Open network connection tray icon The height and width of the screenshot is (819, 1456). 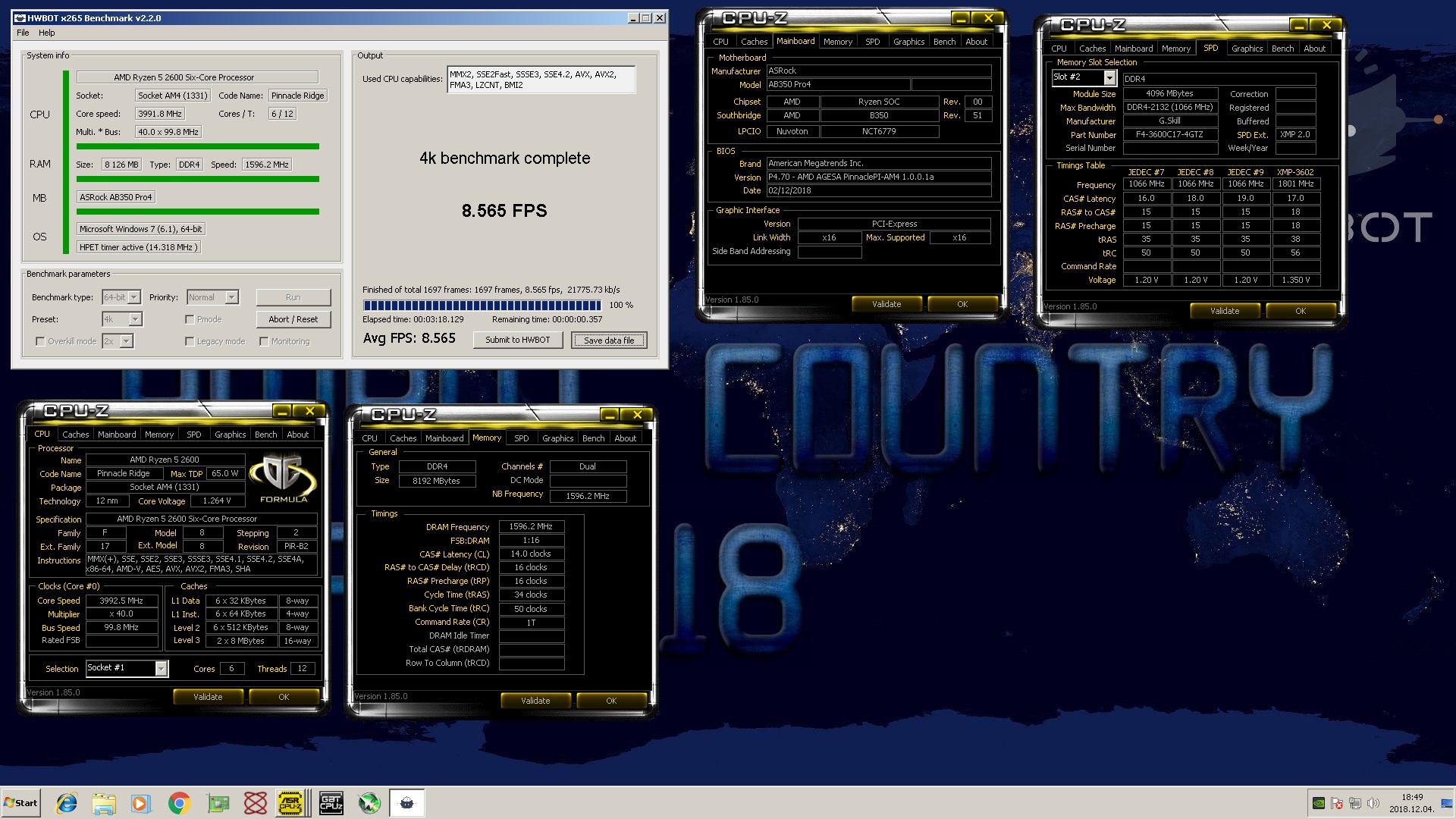[1355, 803]
